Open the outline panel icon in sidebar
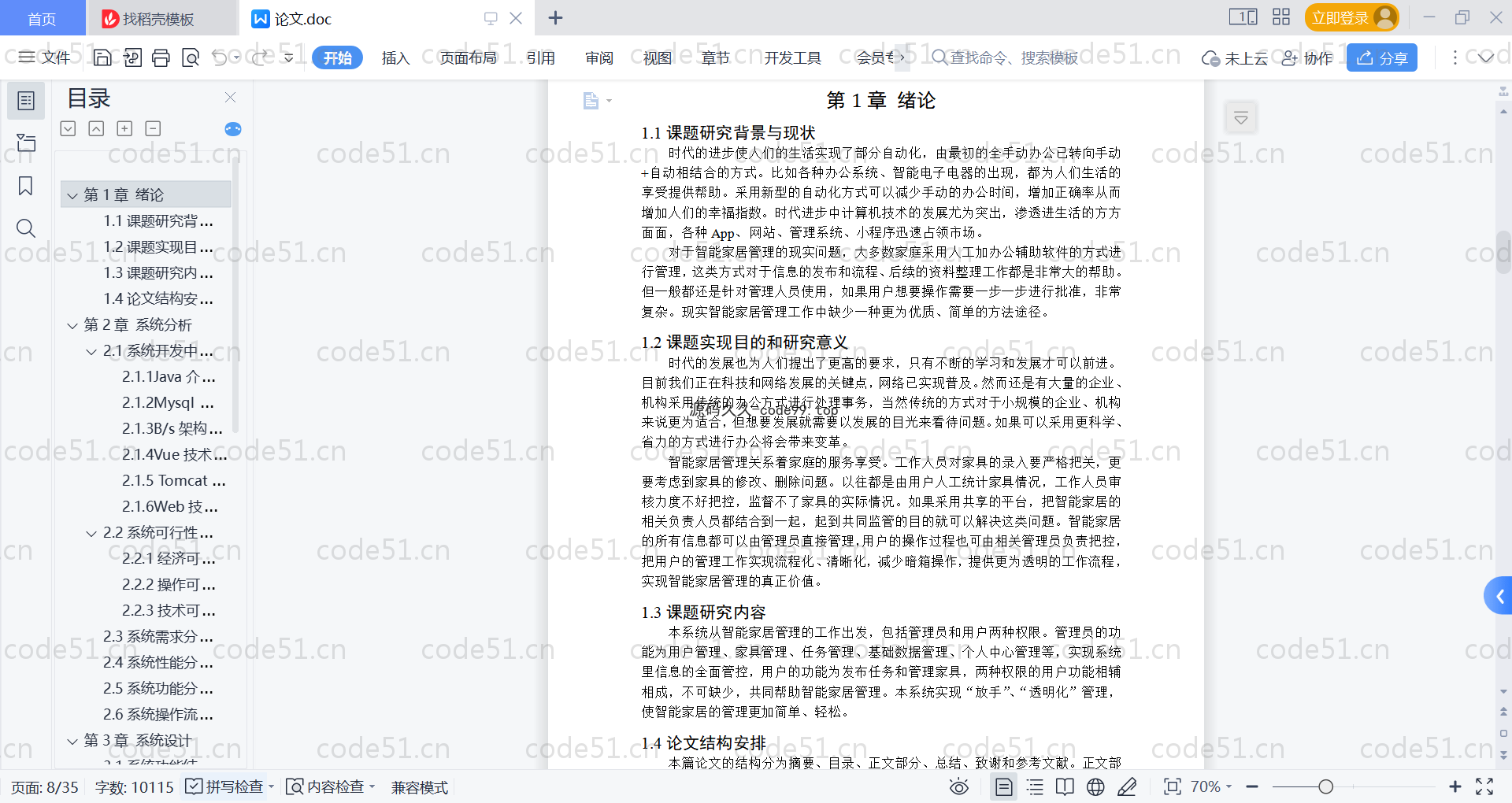 click(x=26, y=101)
